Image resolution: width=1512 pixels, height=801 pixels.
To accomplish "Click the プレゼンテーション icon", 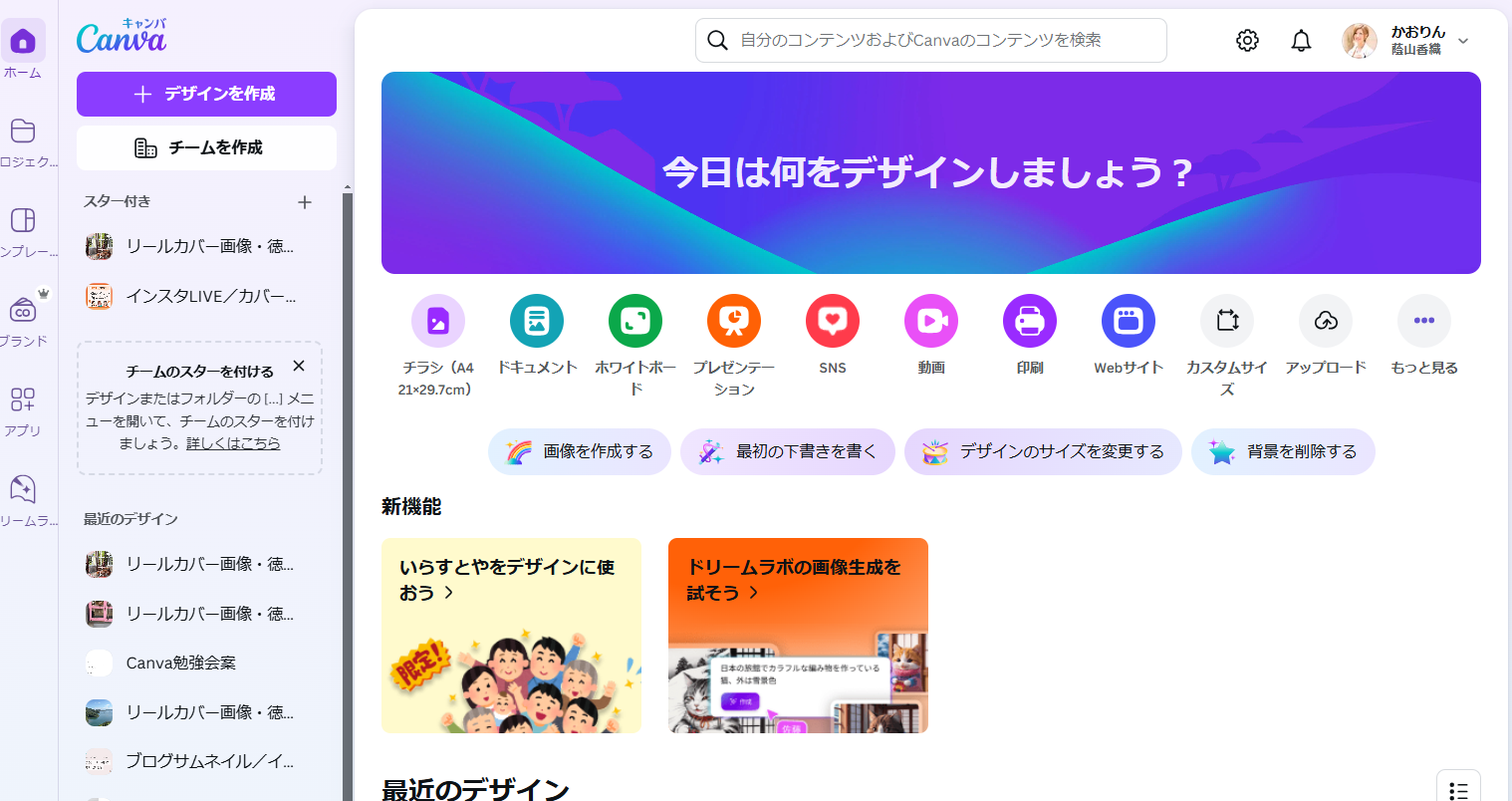I will click(733, 321).
